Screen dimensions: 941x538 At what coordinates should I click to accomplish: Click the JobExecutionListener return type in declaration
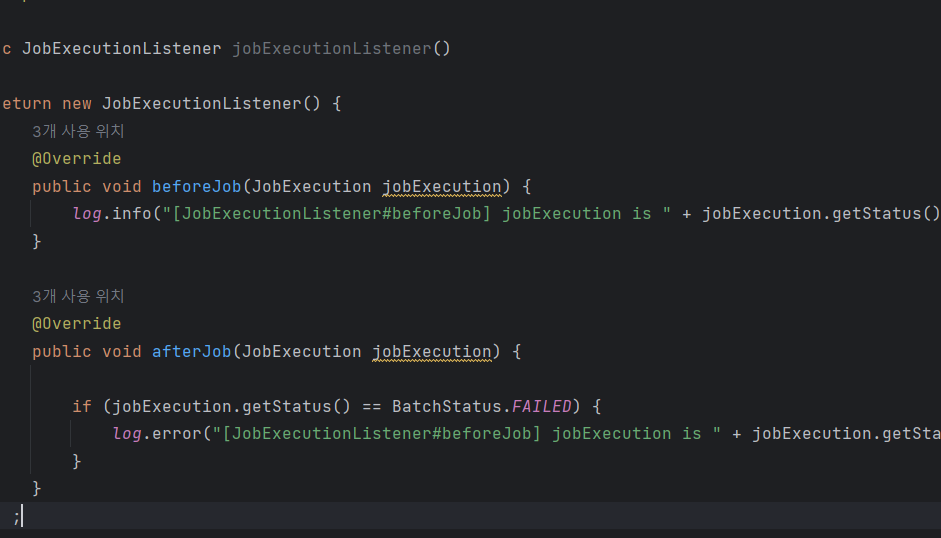click(122, 49)
